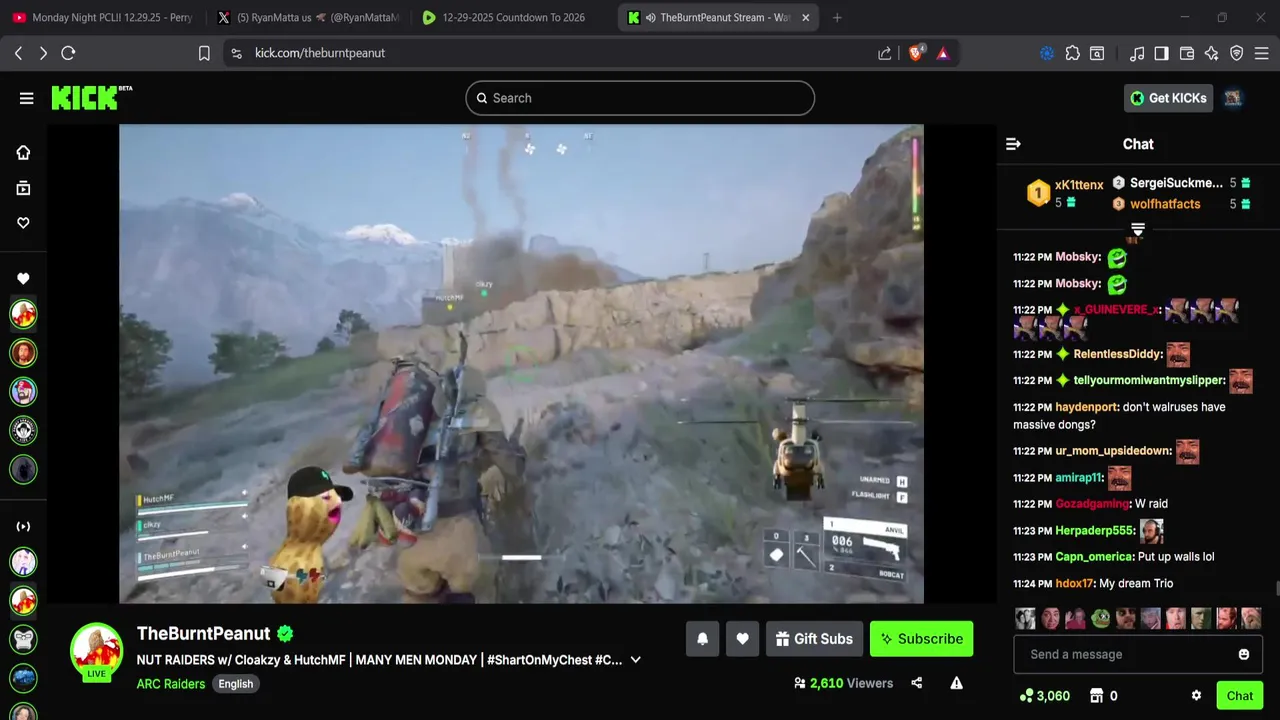Open TheBurntPeanut channel name link

[204, 633]
